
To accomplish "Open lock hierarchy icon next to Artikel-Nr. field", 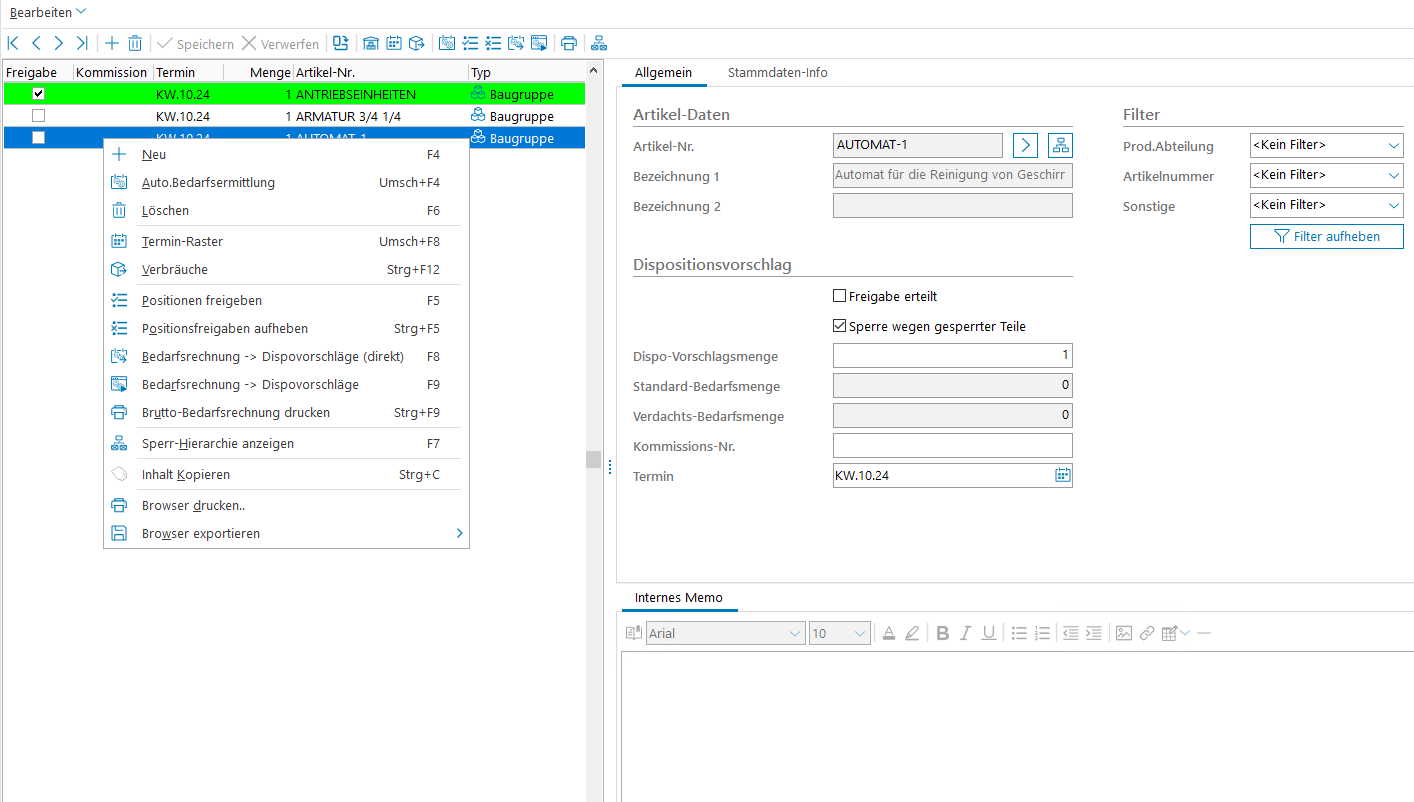I will tap(1060, 146).
